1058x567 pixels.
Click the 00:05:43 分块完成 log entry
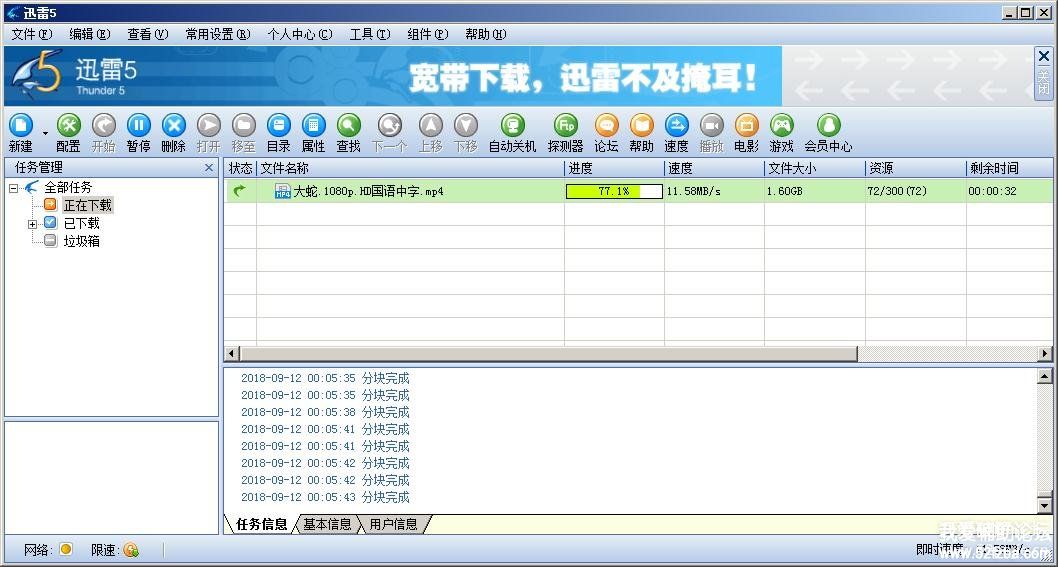[x=325, y=497]
